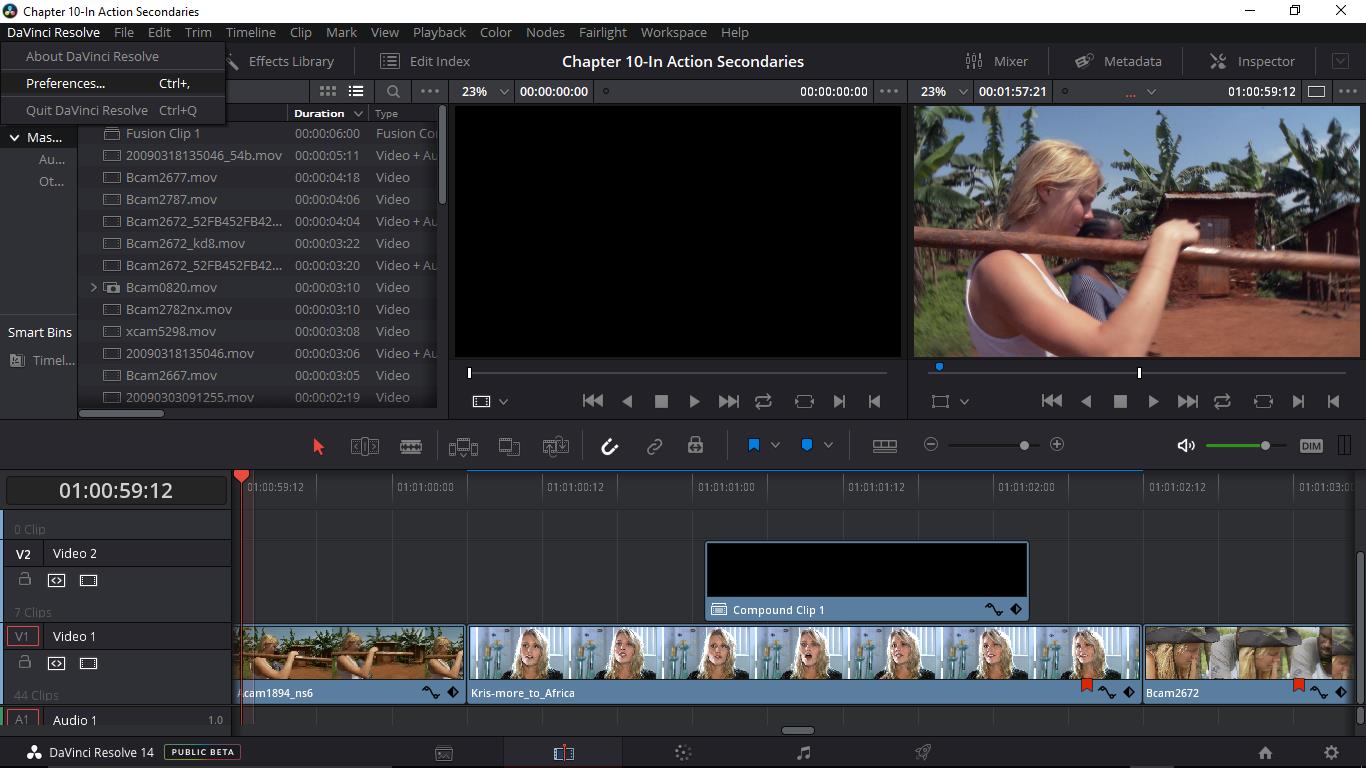
Task: Adjust the timeline zoom slider handle
Action: 1024,445
